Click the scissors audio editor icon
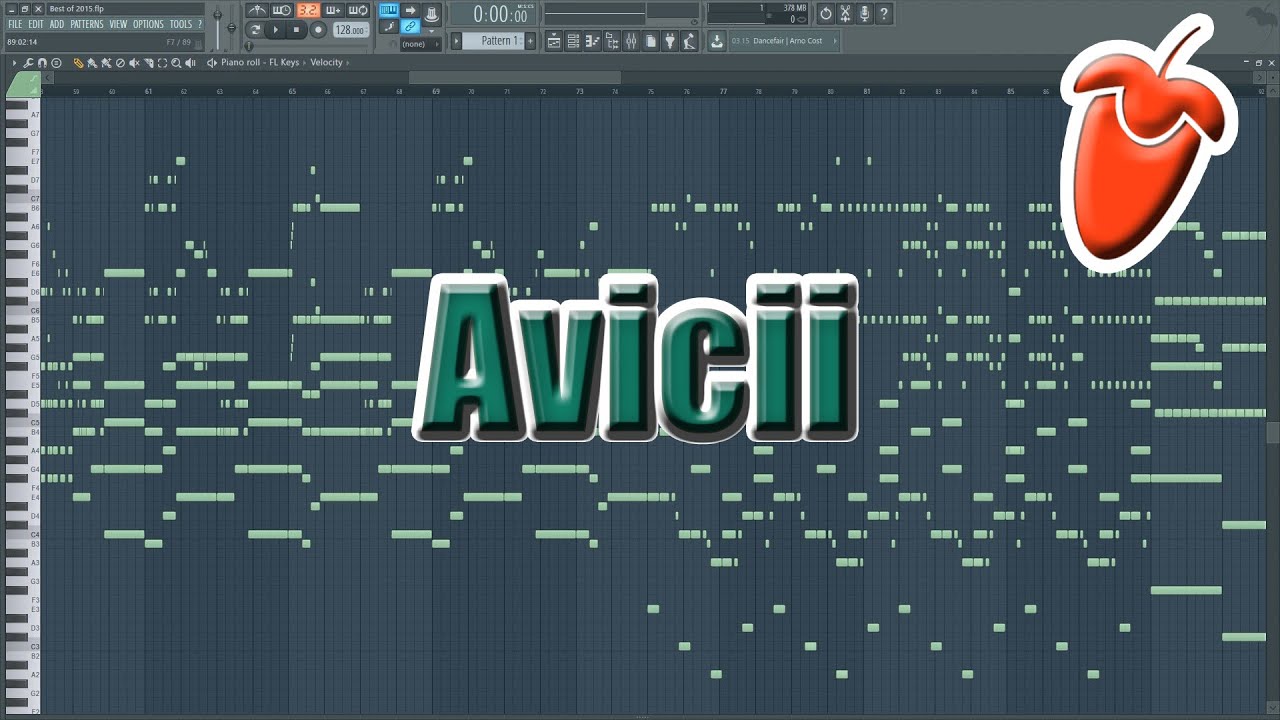Viewport: 1280px width, 720px height. (x=845, y=14)
